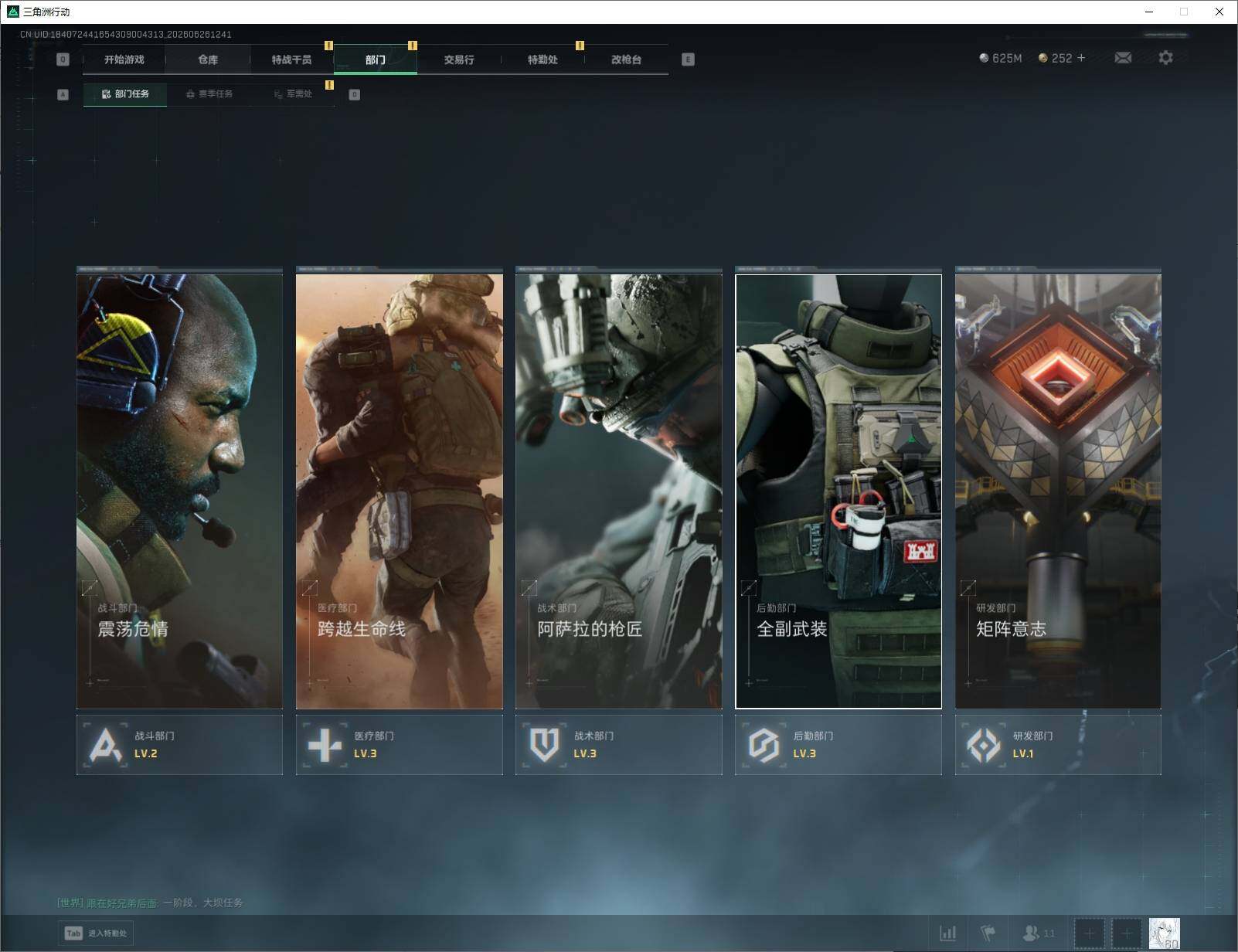Close the game window
The height and width of the screenshot is (952, 1238).
(1219, 12)
